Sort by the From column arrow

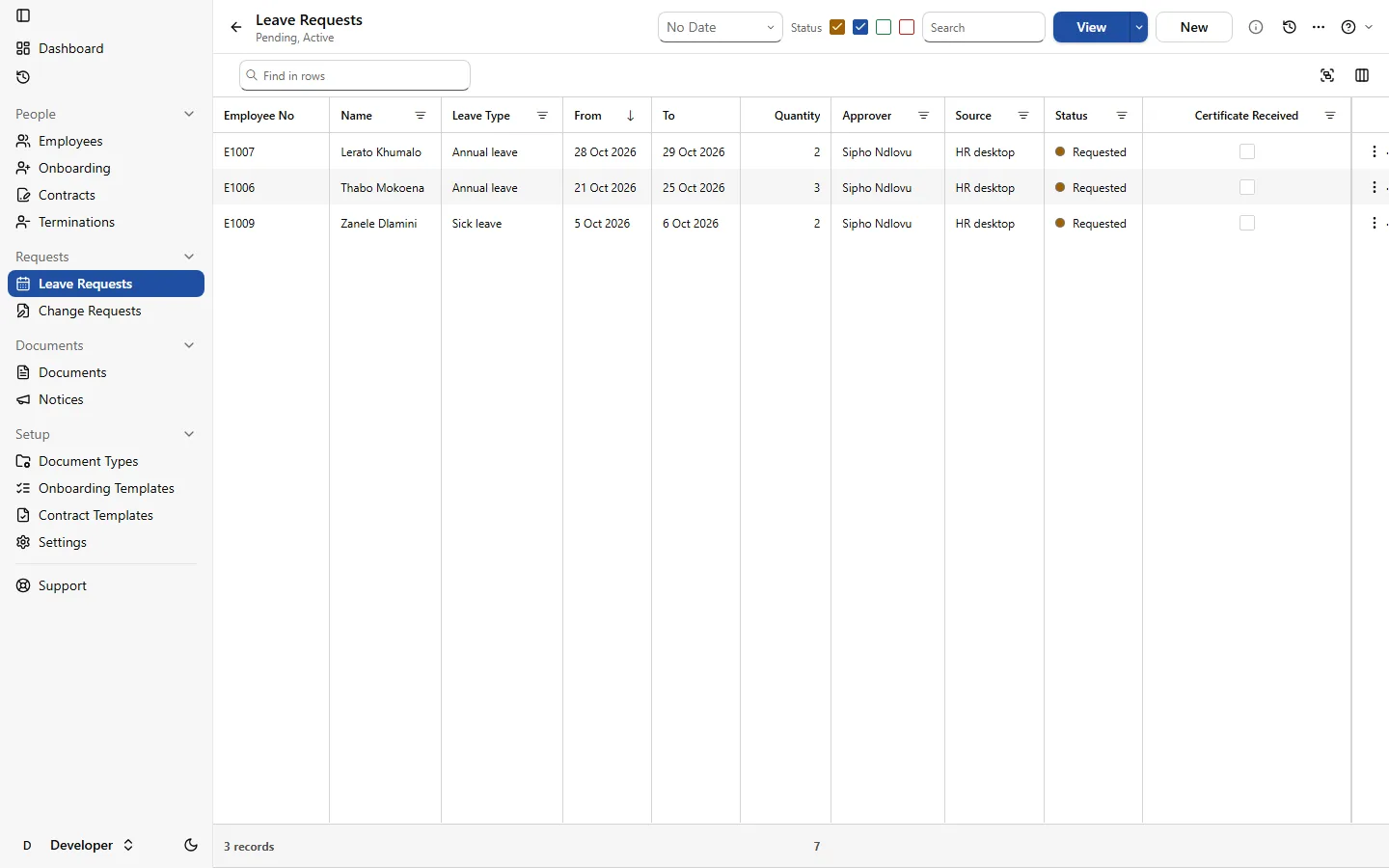pyautogui.click(x=631, y=116)
